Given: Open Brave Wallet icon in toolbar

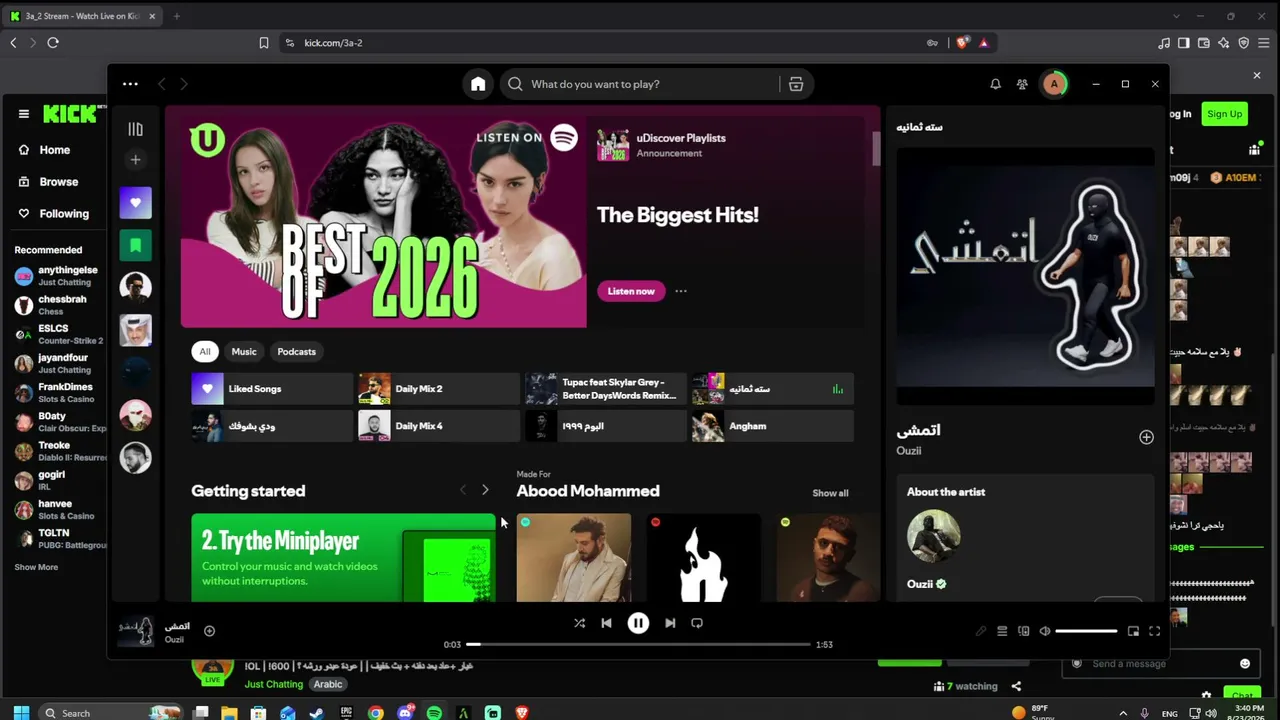Looking at the screenshot, I should (1204, 43).
